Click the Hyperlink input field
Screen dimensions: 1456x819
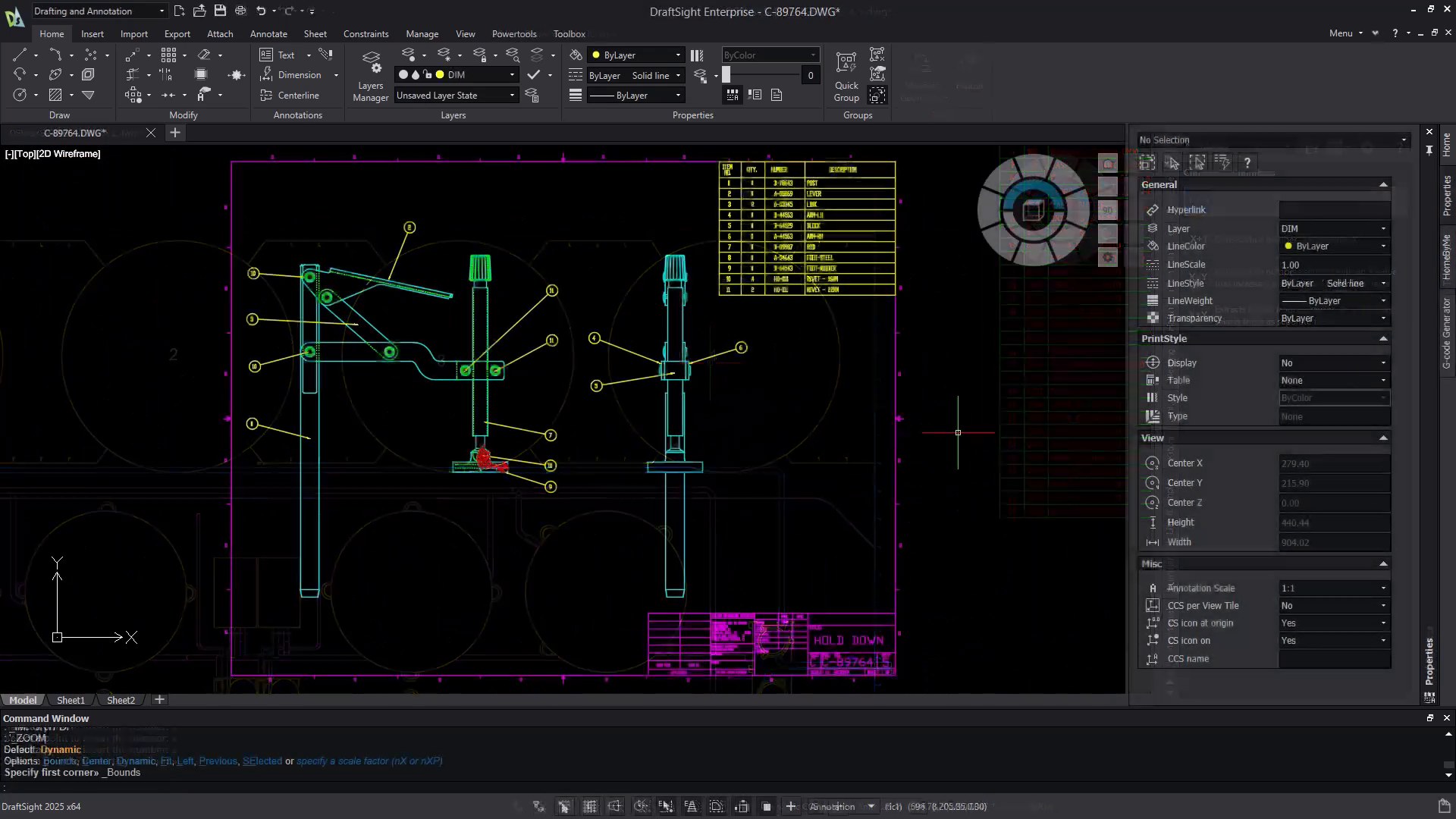point(1334,209)
